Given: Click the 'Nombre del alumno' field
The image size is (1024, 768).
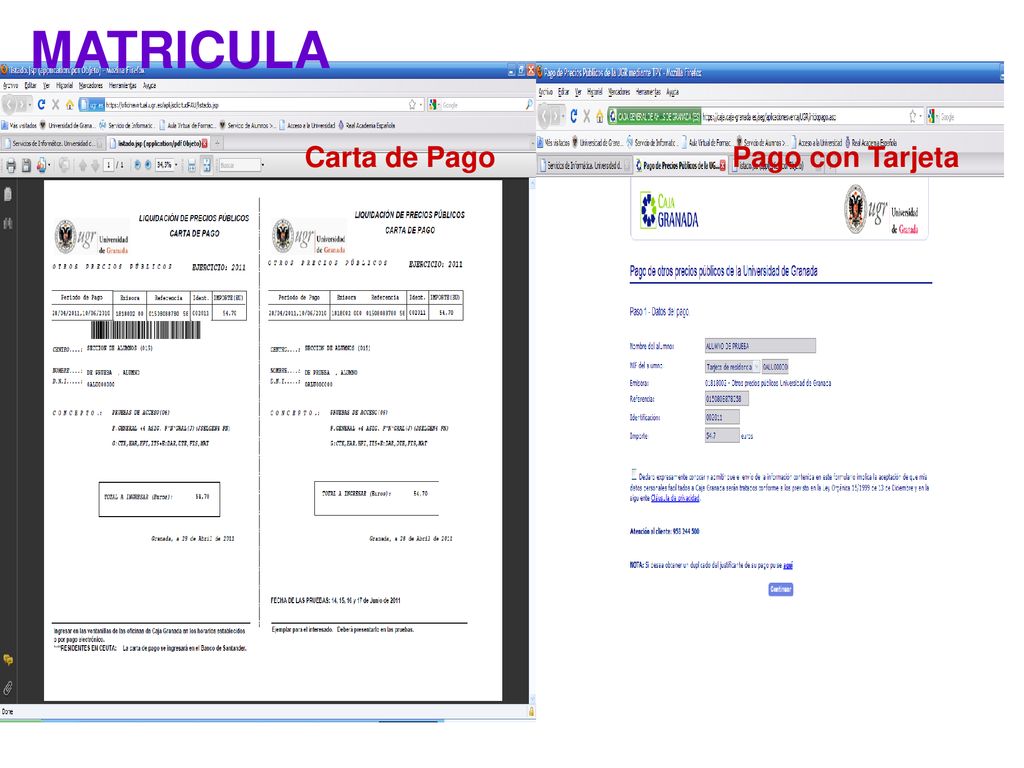Looking at the screenshot, I should 760,346.
